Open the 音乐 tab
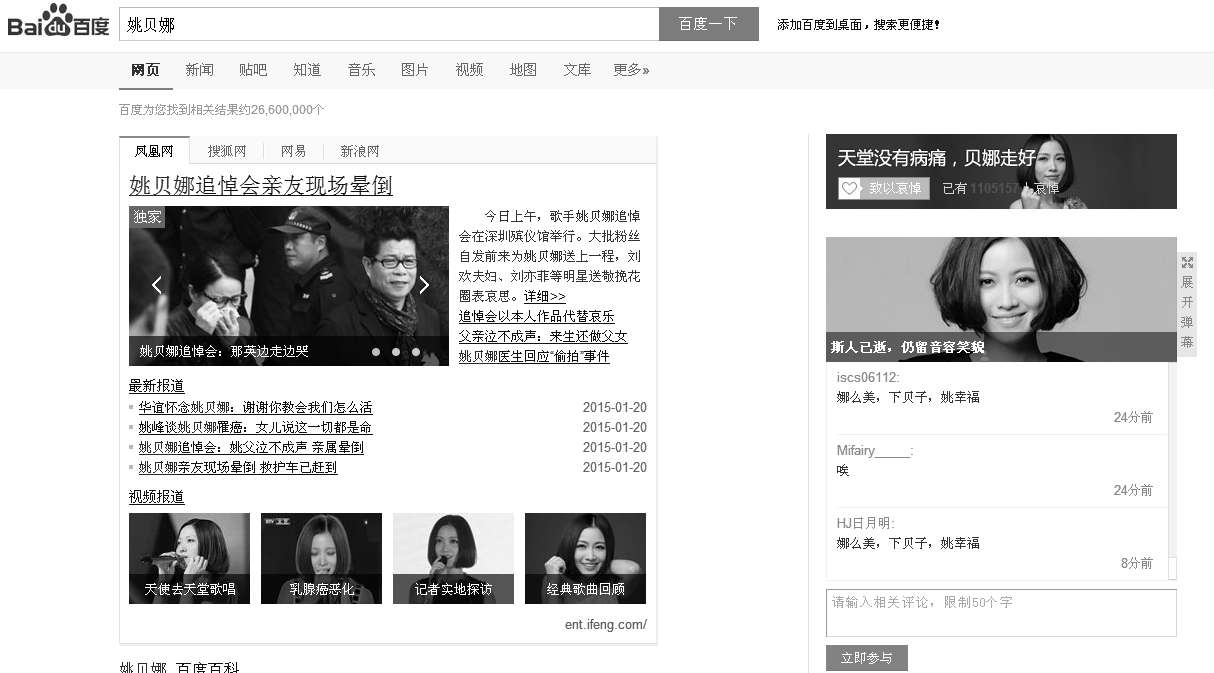Image resolution: width=1214 pixels, height=673 pixels. pos(361,70)
